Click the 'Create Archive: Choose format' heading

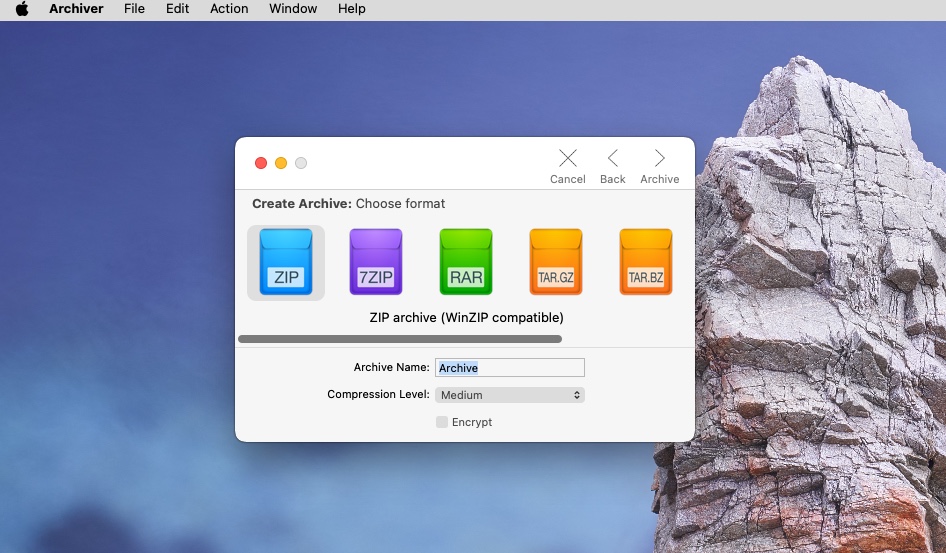click(349, 204)
